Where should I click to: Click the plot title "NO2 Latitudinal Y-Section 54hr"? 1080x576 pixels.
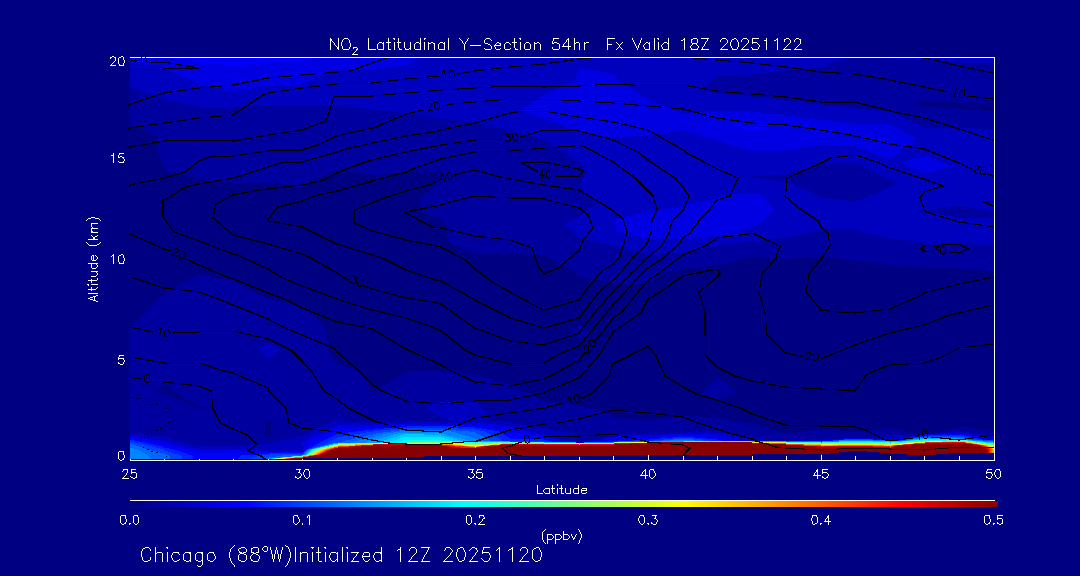[x=461, y=45]
